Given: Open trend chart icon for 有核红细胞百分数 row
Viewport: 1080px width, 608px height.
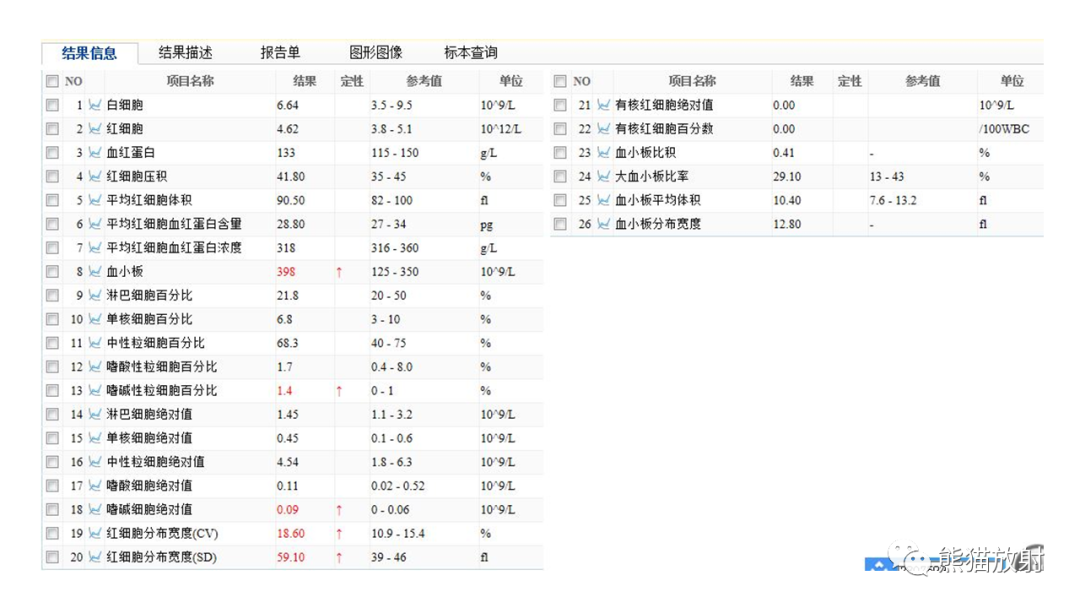Looking at the screenshot, I should pyautogui.click(x=603, y=129).
